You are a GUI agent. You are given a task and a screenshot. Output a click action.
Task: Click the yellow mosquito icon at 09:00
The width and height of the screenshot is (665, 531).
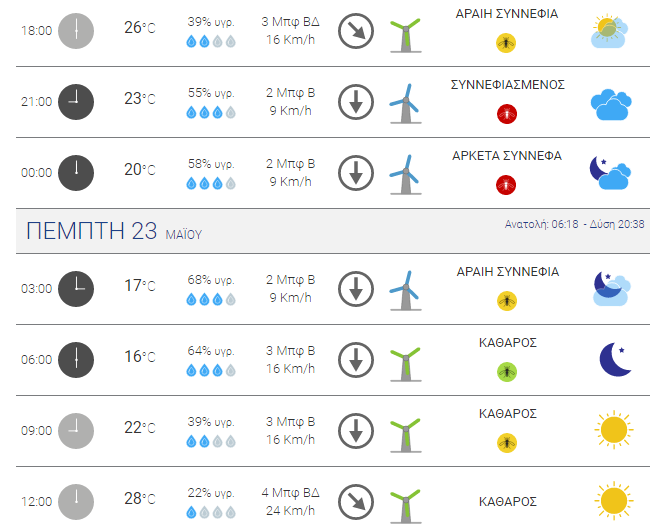[507, 443]
